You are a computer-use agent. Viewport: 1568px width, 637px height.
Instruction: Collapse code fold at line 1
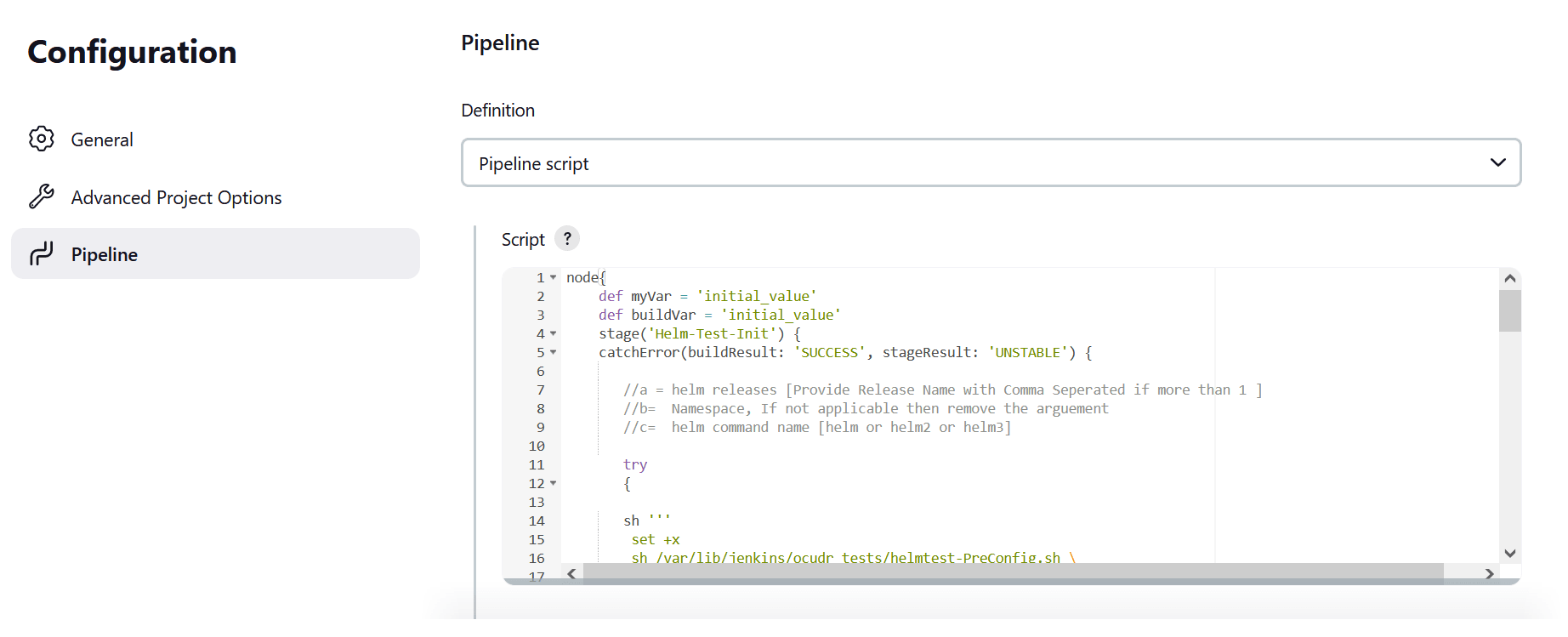[554, 277]
